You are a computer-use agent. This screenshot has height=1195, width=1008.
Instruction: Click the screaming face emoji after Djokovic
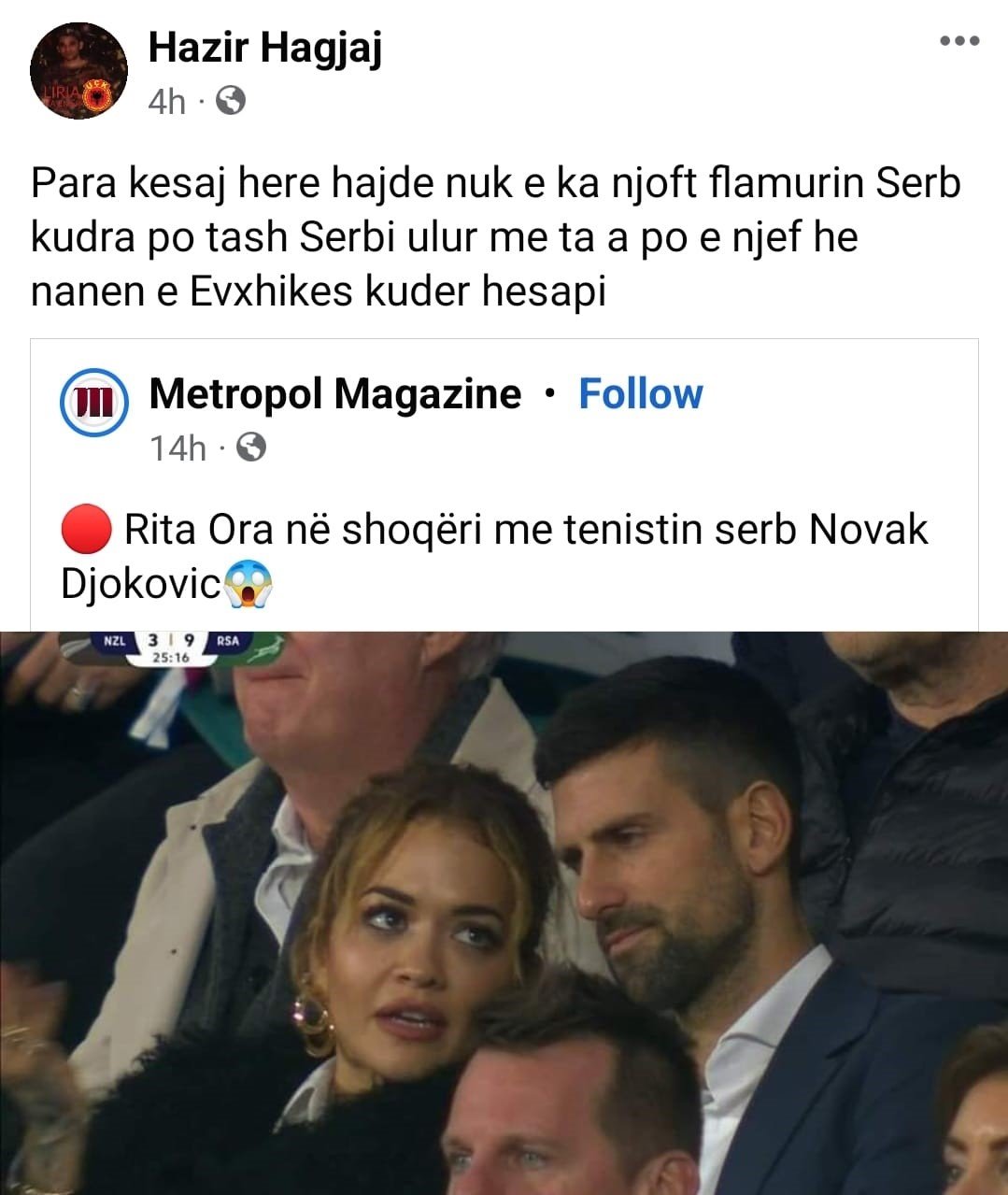coord(247,585)
